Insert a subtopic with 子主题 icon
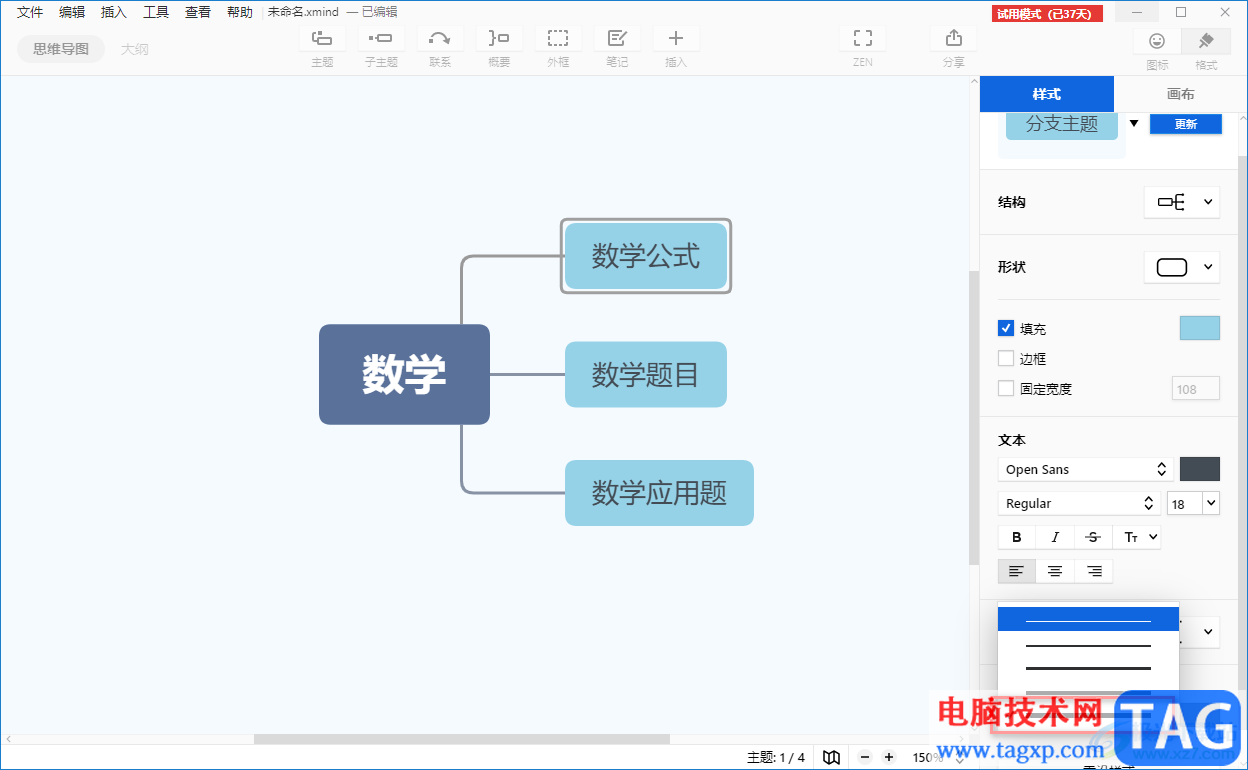 [381, 39]
